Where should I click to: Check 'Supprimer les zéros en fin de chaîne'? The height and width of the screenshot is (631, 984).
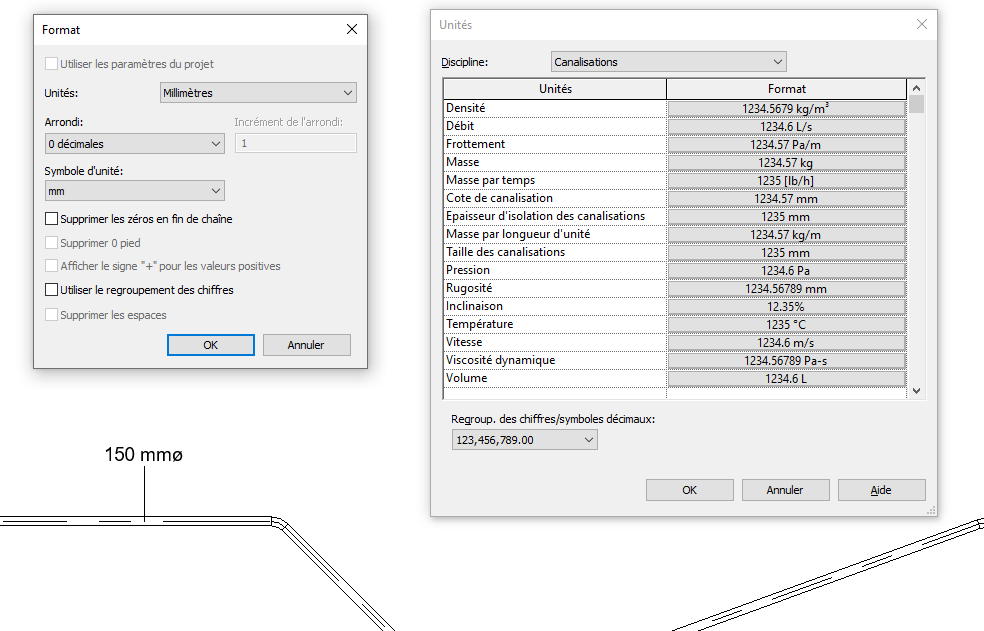(x=52, y=218)
